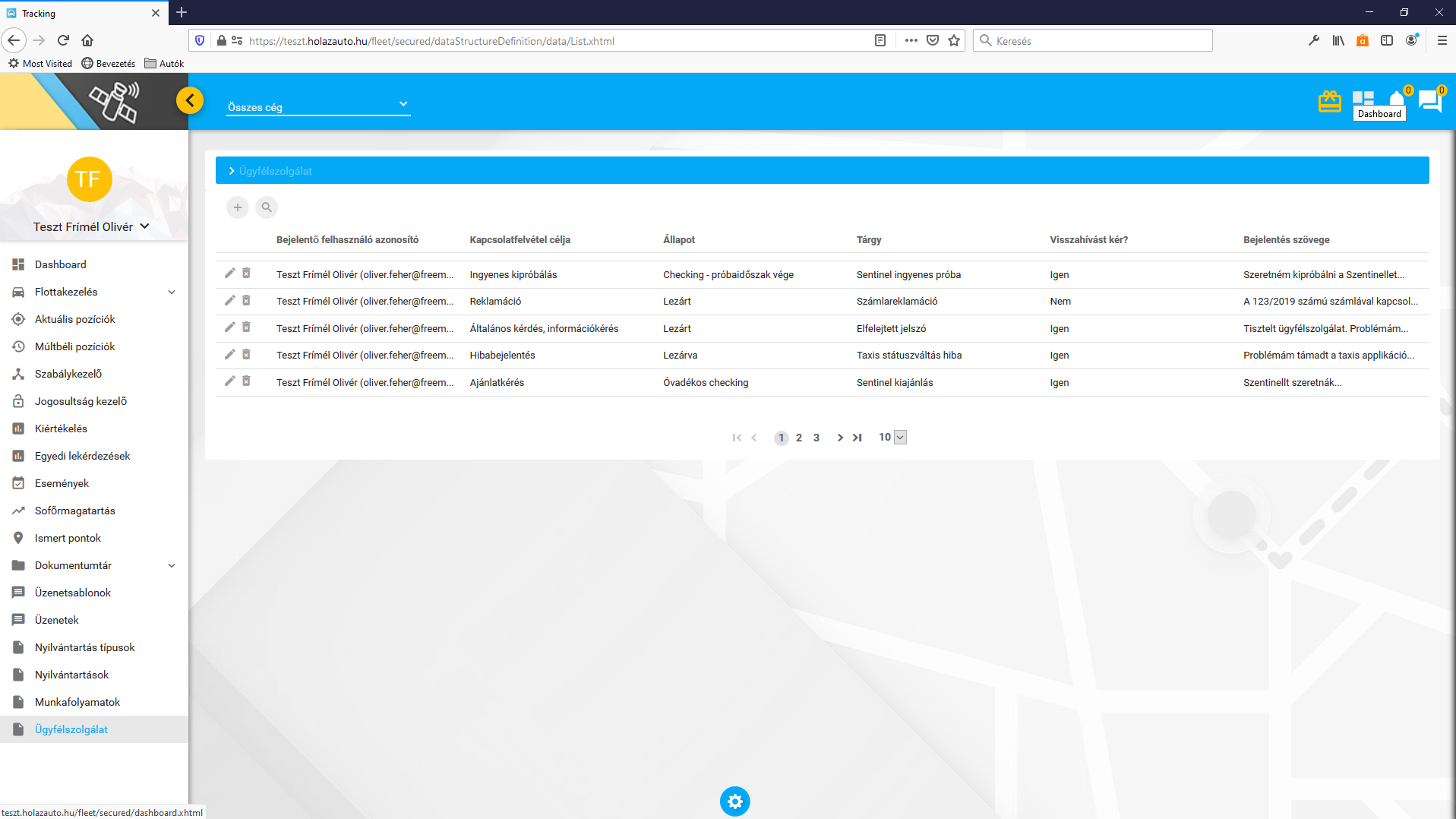Click the add new record plus icon
1456x819 pixels.
point(238,207)
